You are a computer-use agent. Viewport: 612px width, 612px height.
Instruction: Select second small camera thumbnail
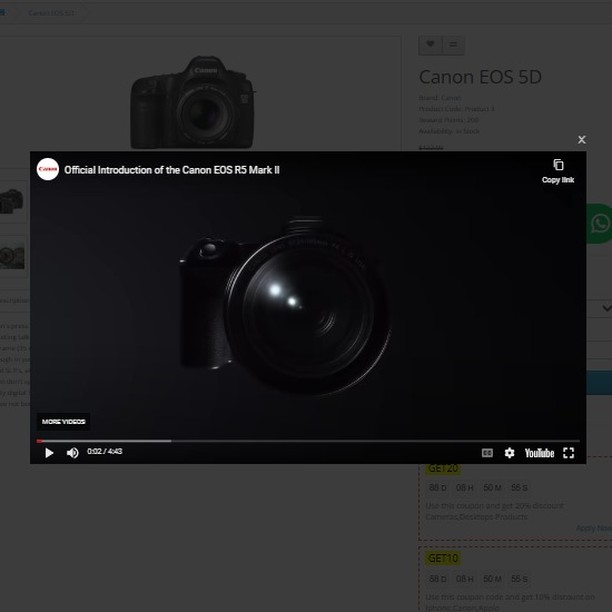click(x=12, y=255)
